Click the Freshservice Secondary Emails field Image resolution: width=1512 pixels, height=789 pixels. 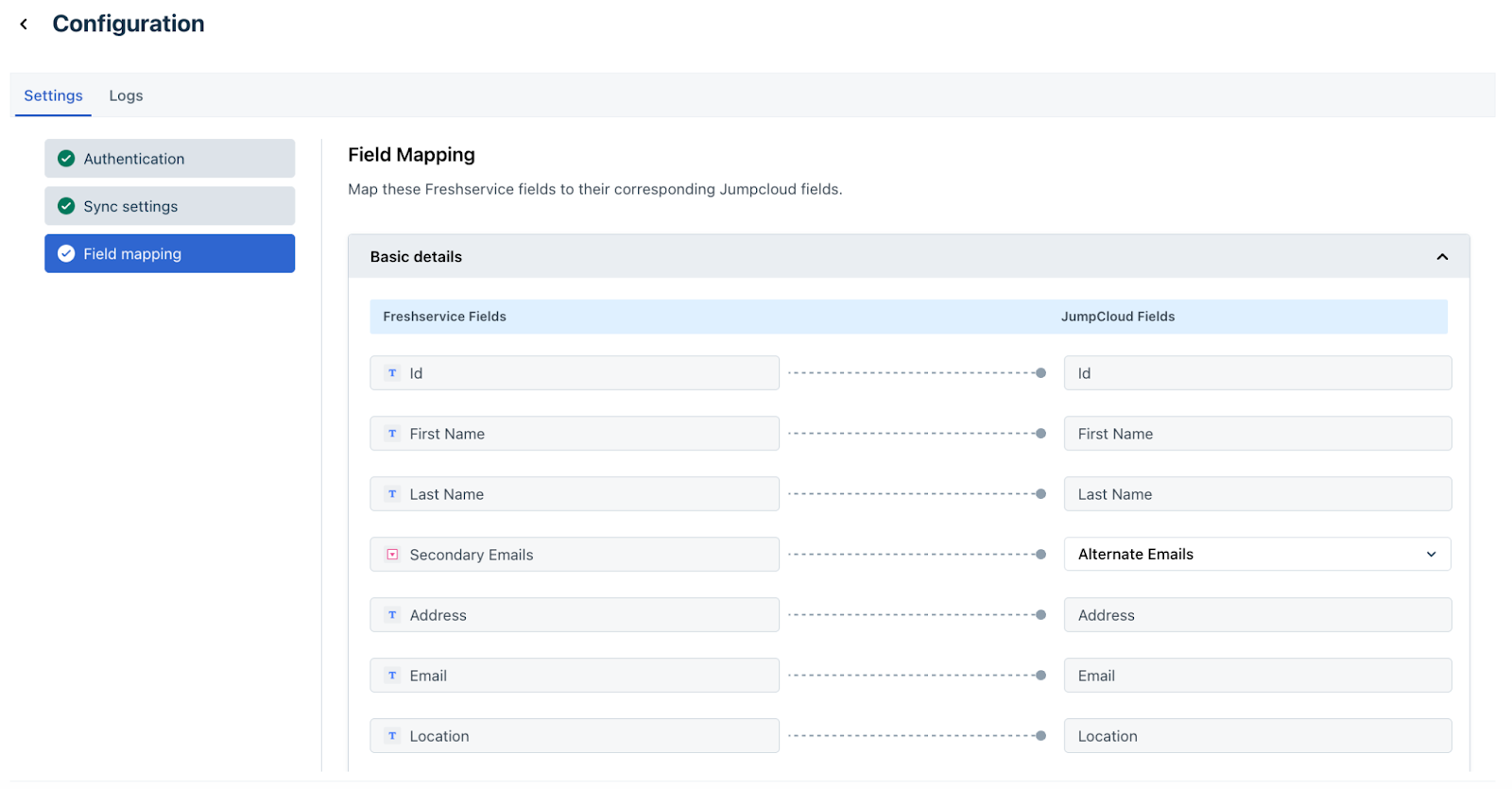click(575, 555)
